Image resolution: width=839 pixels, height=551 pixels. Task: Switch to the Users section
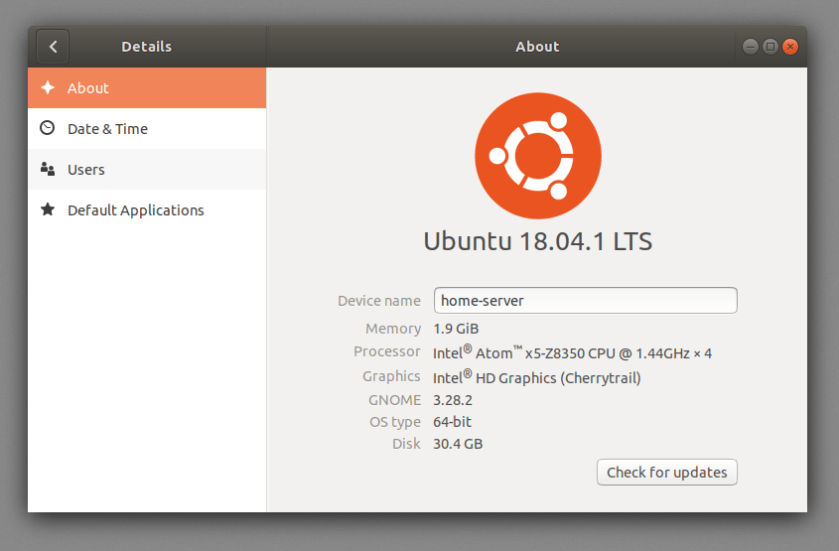tap(86, 169)
